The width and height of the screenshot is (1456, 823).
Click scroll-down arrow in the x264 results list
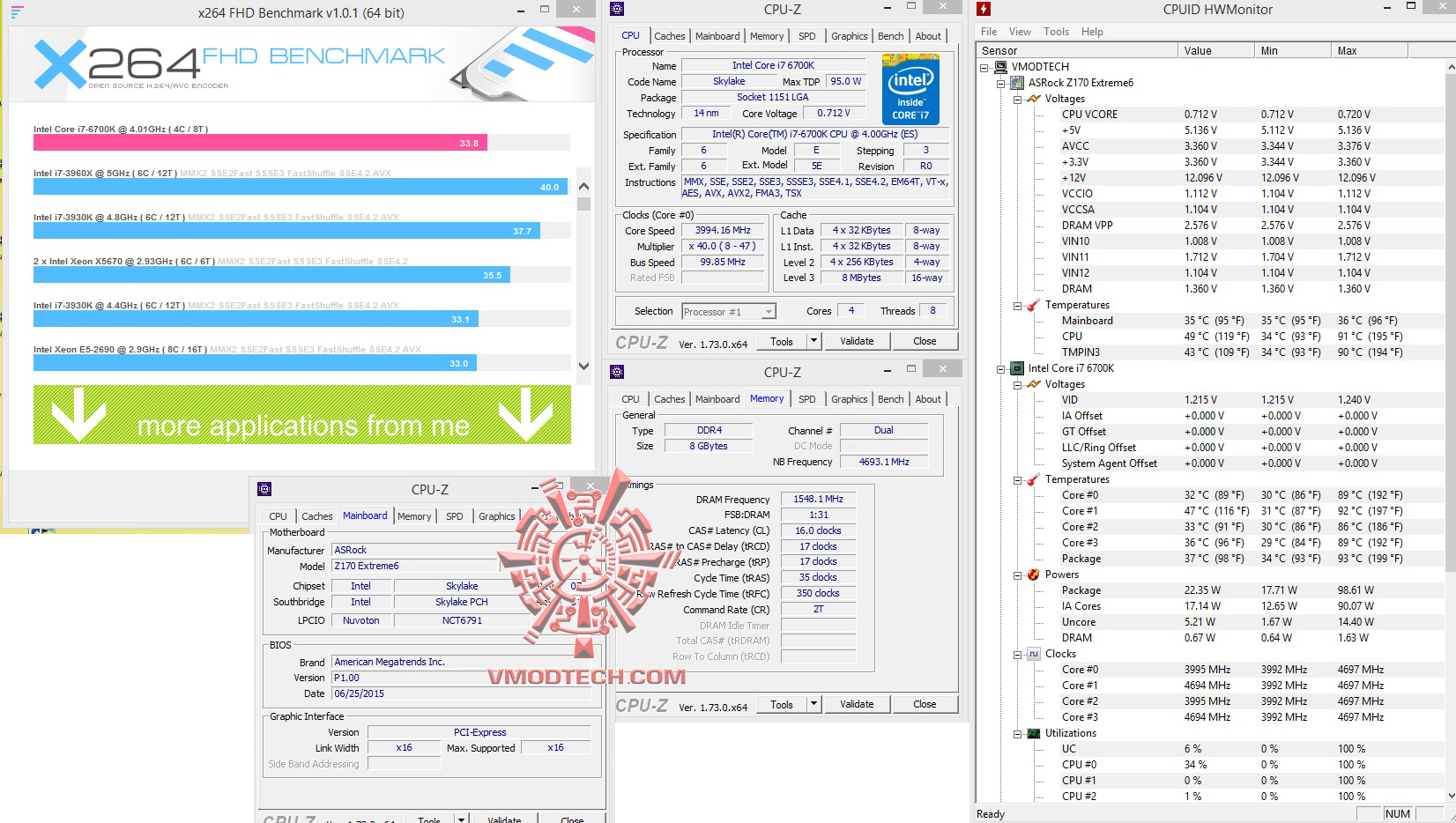(583, 366)
